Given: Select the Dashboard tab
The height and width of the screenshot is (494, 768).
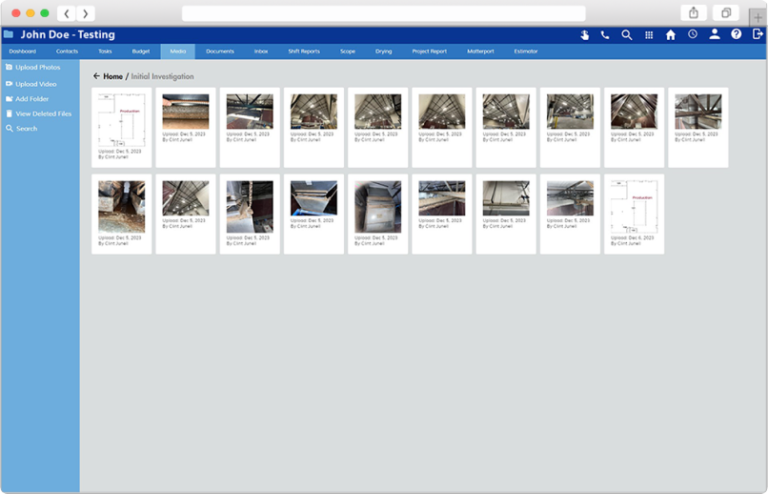Looking at the screenshot, I should point(23,51).
